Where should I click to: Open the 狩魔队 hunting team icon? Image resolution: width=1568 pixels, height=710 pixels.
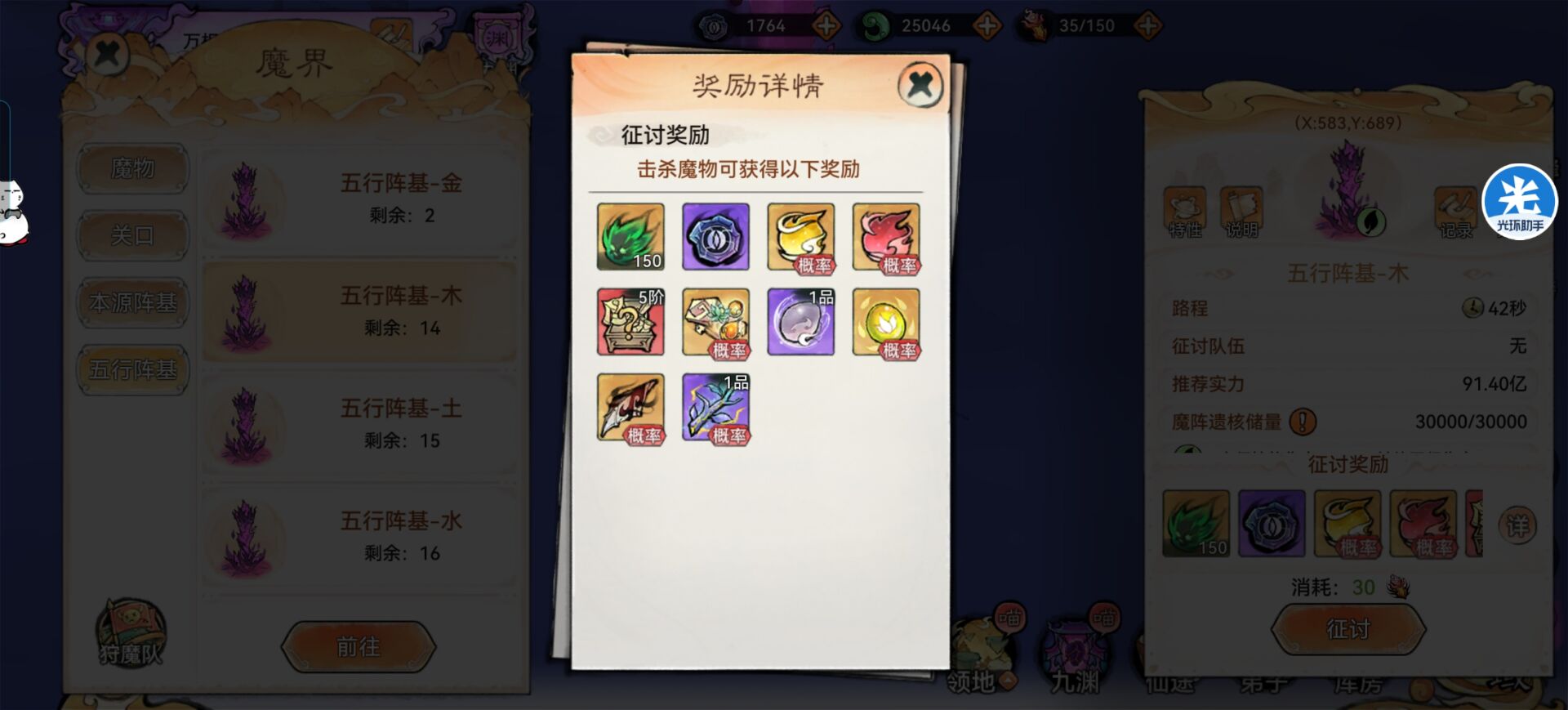131,634
